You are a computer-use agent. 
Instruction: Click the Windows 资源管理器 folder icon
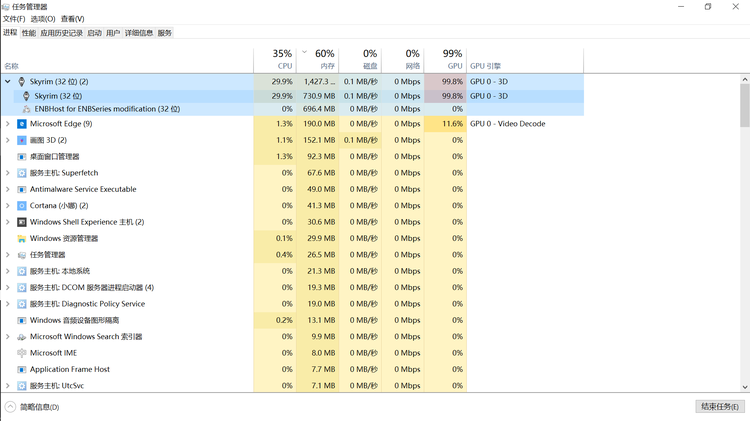tap(22, 238)
